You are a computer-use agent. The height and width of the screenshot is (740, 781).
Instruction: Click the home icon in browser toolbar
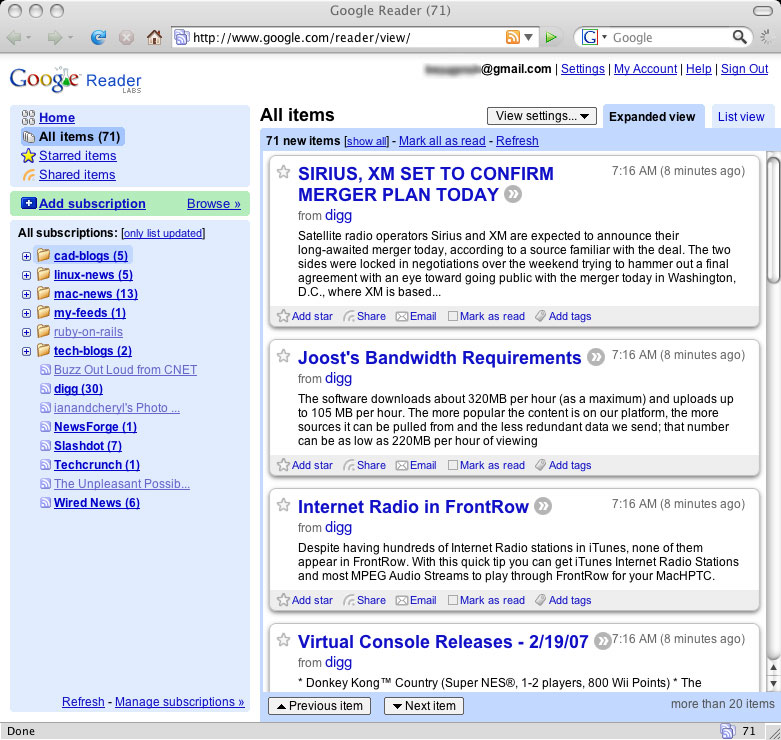[154, 38]
